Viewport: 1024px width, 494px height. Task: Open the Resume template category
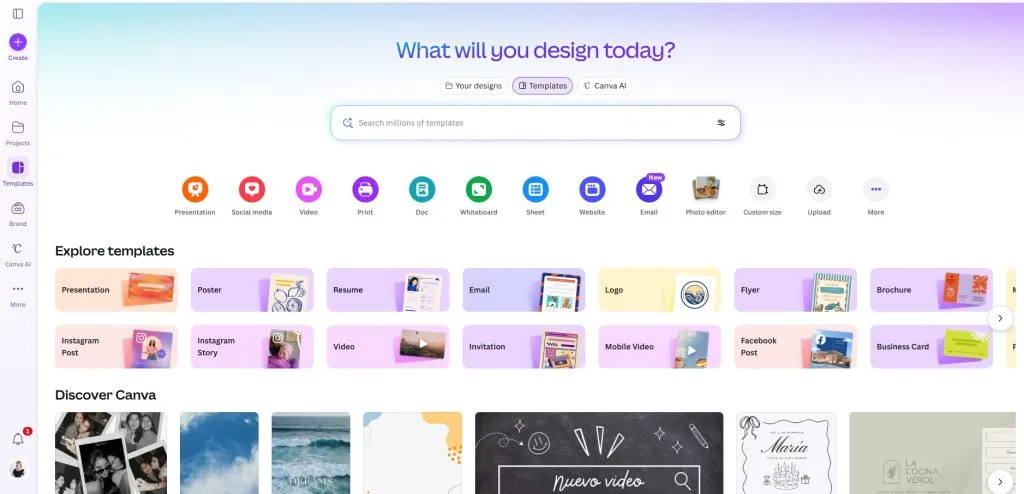[388, 289]
